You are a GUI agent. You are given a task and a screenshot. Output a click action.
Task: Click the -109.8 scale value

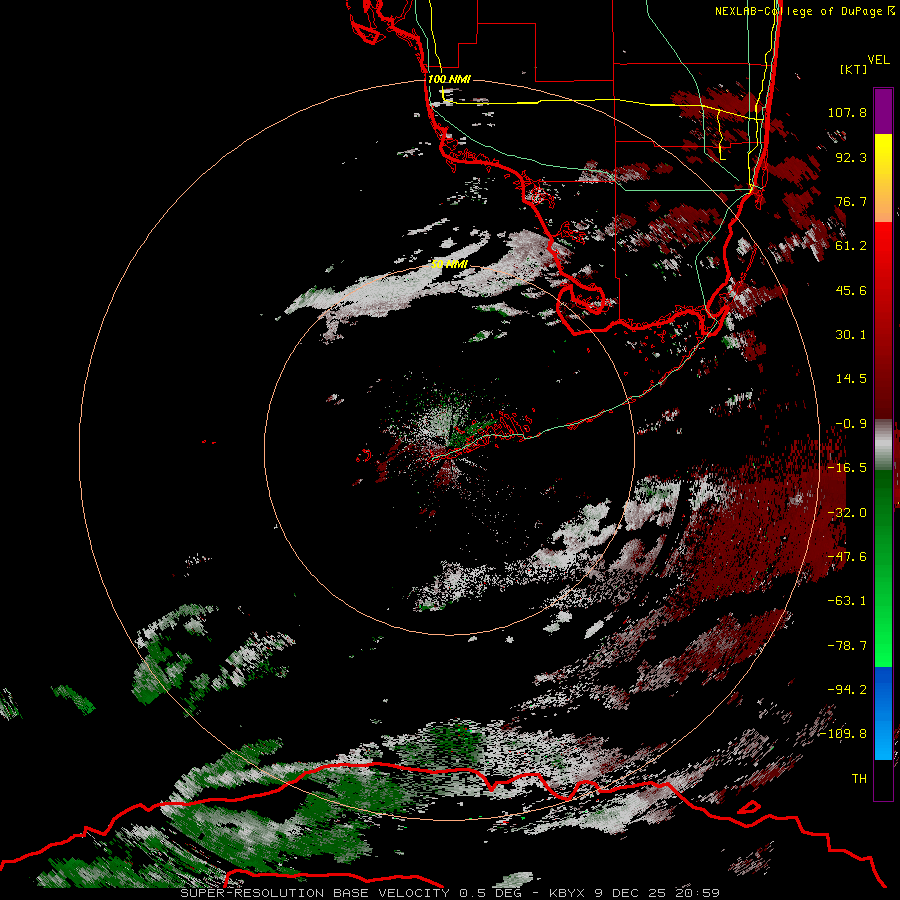click(843, 734)
